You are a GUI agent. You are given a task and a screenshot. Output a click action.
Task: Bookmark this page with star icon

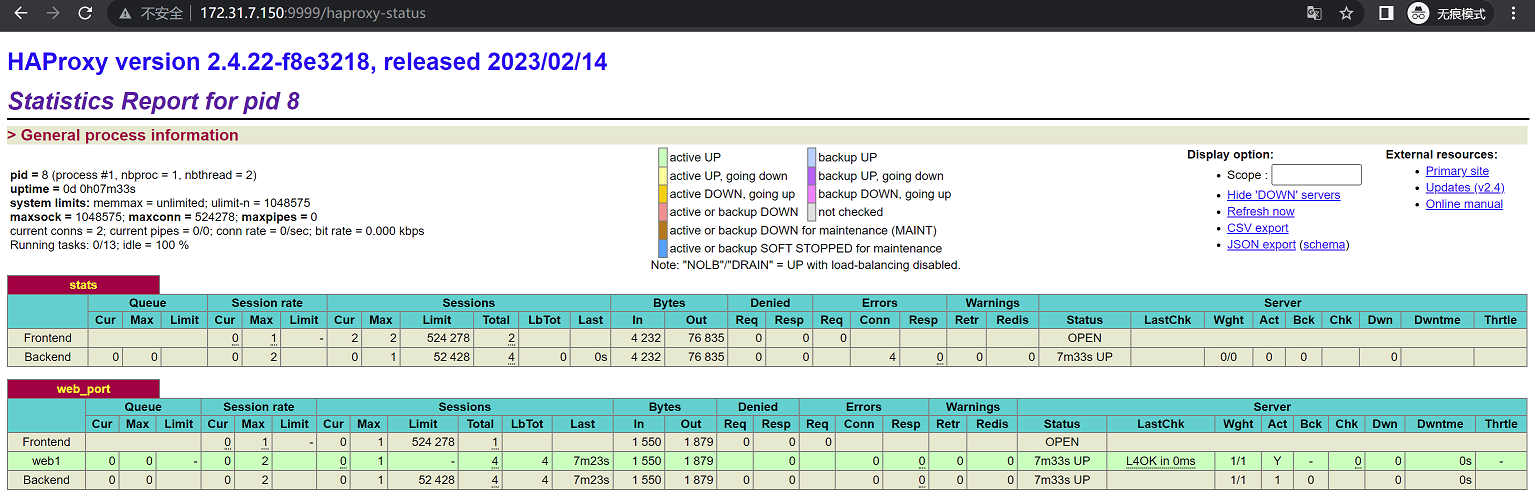coord(1346,13)
